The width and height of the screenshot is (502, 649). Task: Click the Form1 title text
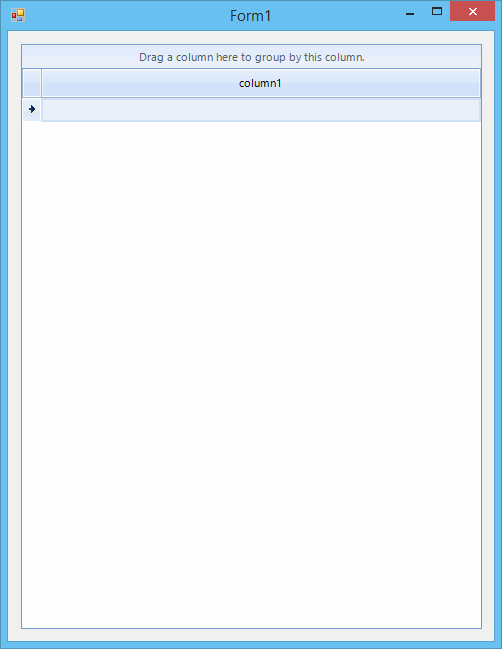(x=250, y=16)
